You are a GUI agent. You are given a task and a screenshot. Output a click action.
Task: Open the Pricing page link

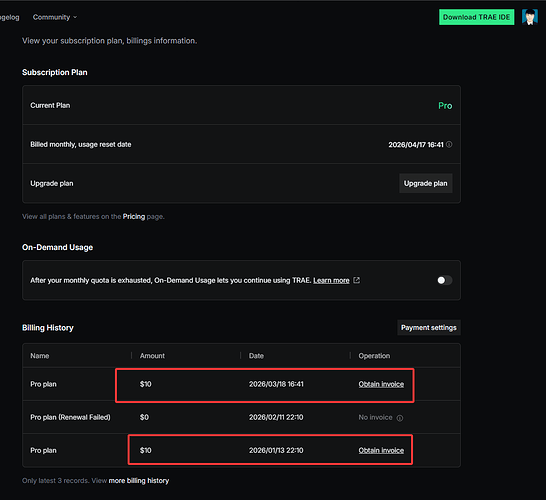coord(134,217)
